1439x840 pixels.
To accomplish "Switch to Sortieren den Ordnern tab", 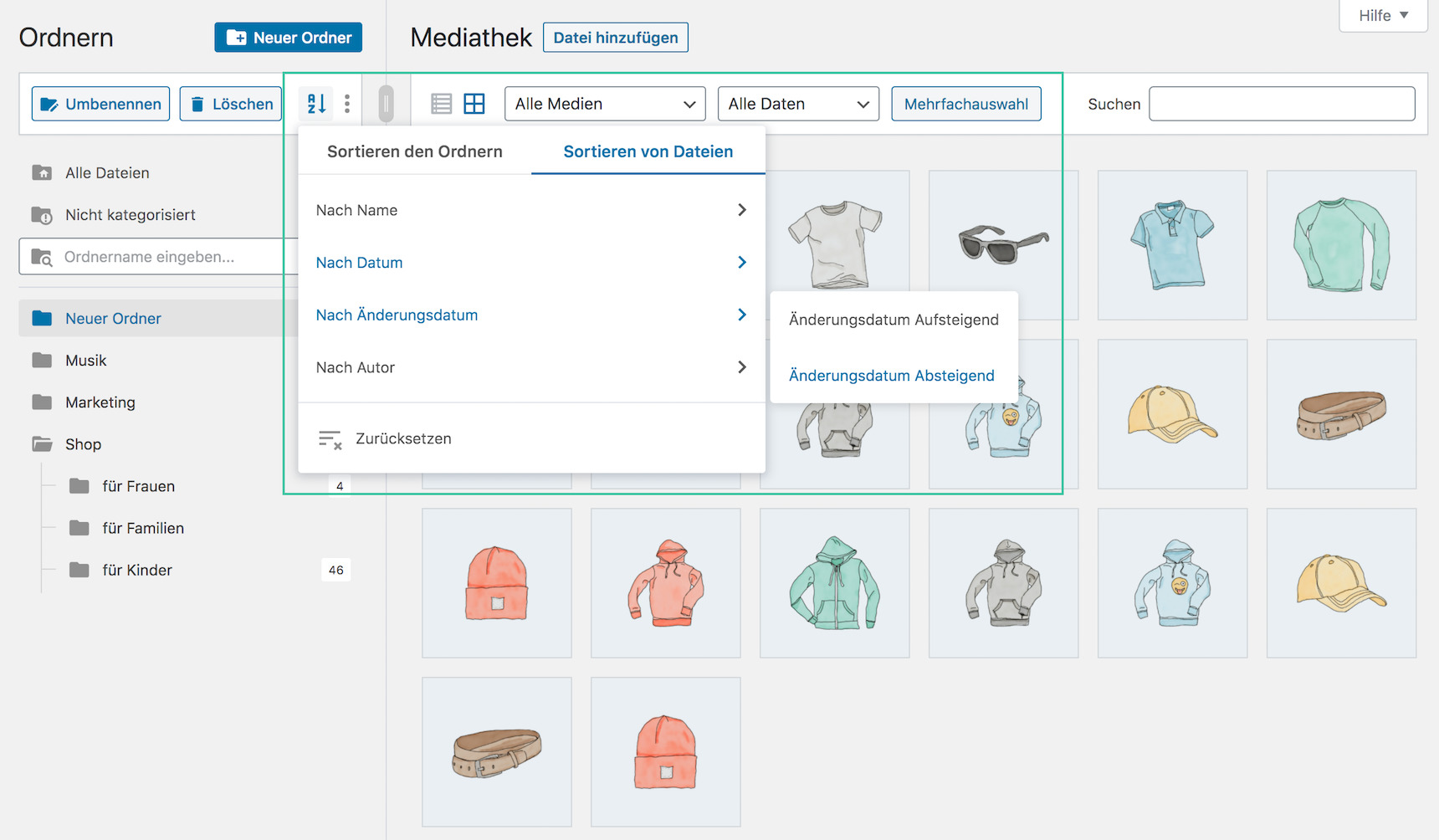I will coord(415,151).
